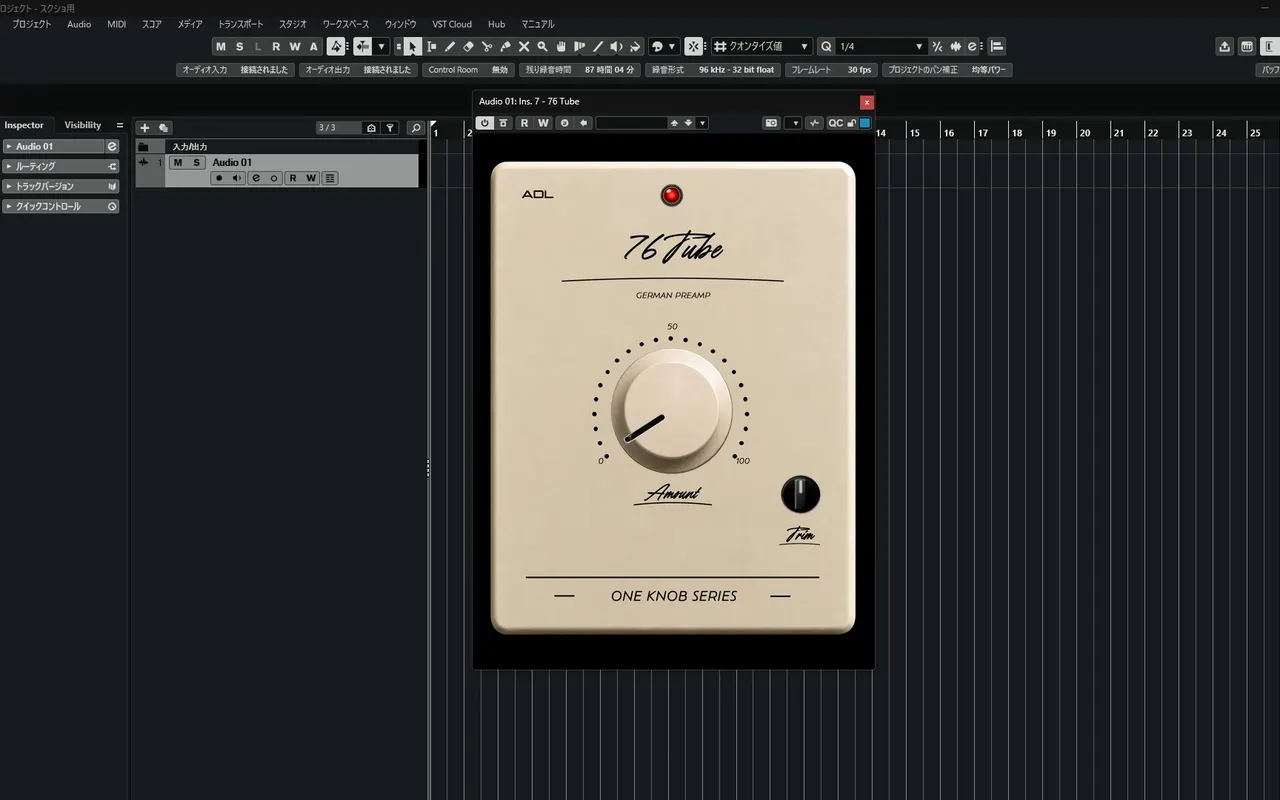Click the plug-in preset name field
1280x800 pixels.
click(631, 123)
